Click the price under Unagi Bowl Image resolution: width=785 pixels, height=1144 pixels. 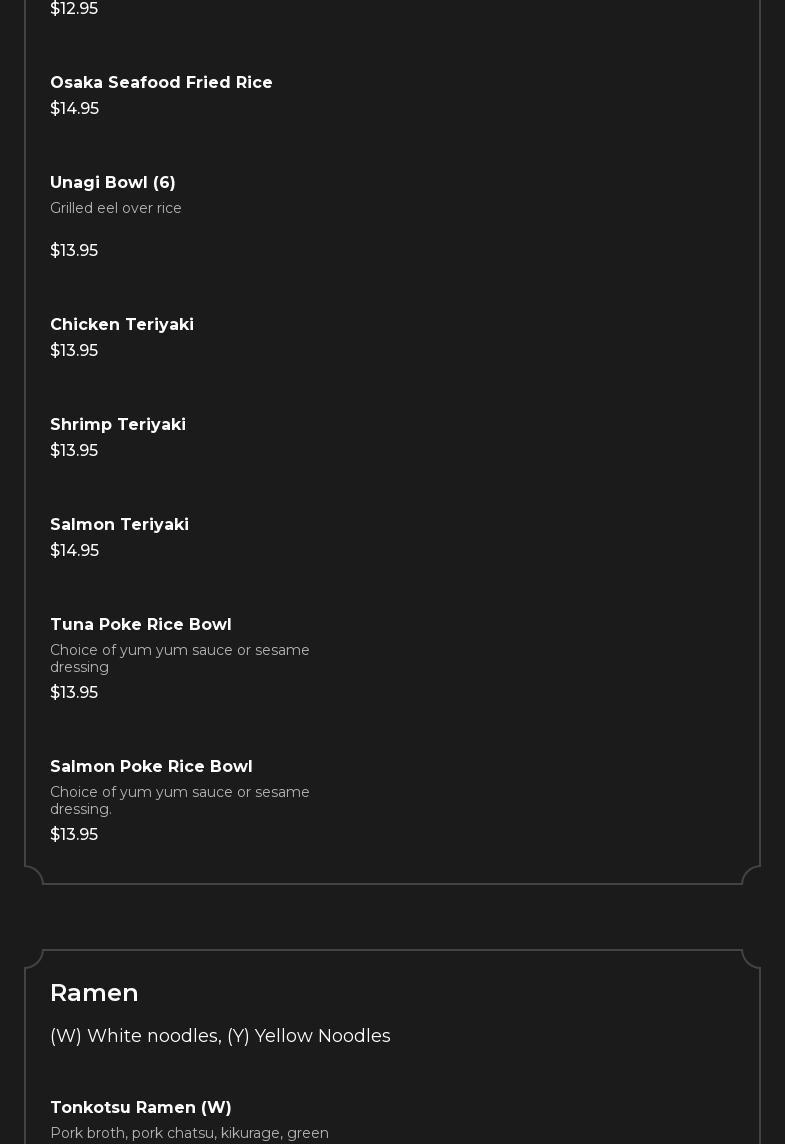(74, 251)
